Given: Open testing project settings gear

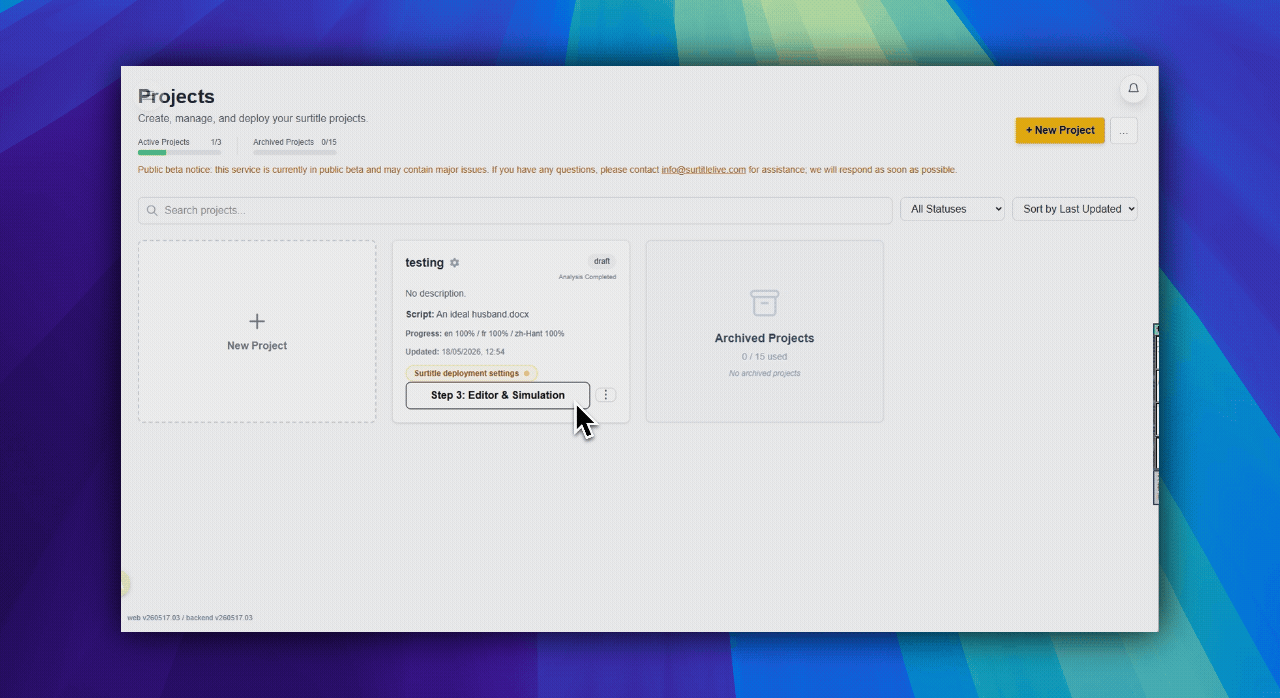Looking at the screenshot, I should (x=454, y=263).
